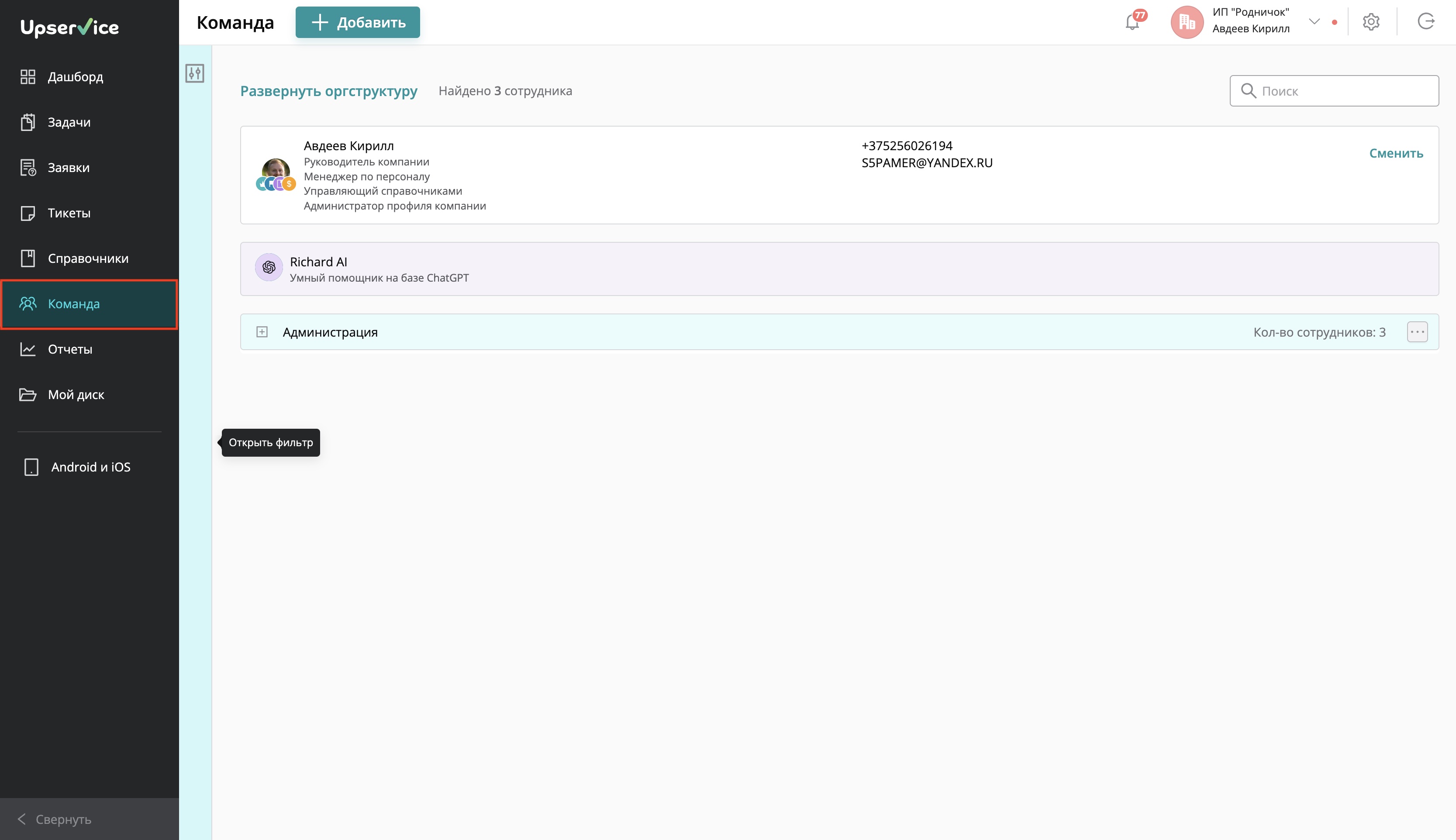This screenshot has height=840, width=1456.
Task: Open settings gear icon
Action: click(x=1370, y=22)
